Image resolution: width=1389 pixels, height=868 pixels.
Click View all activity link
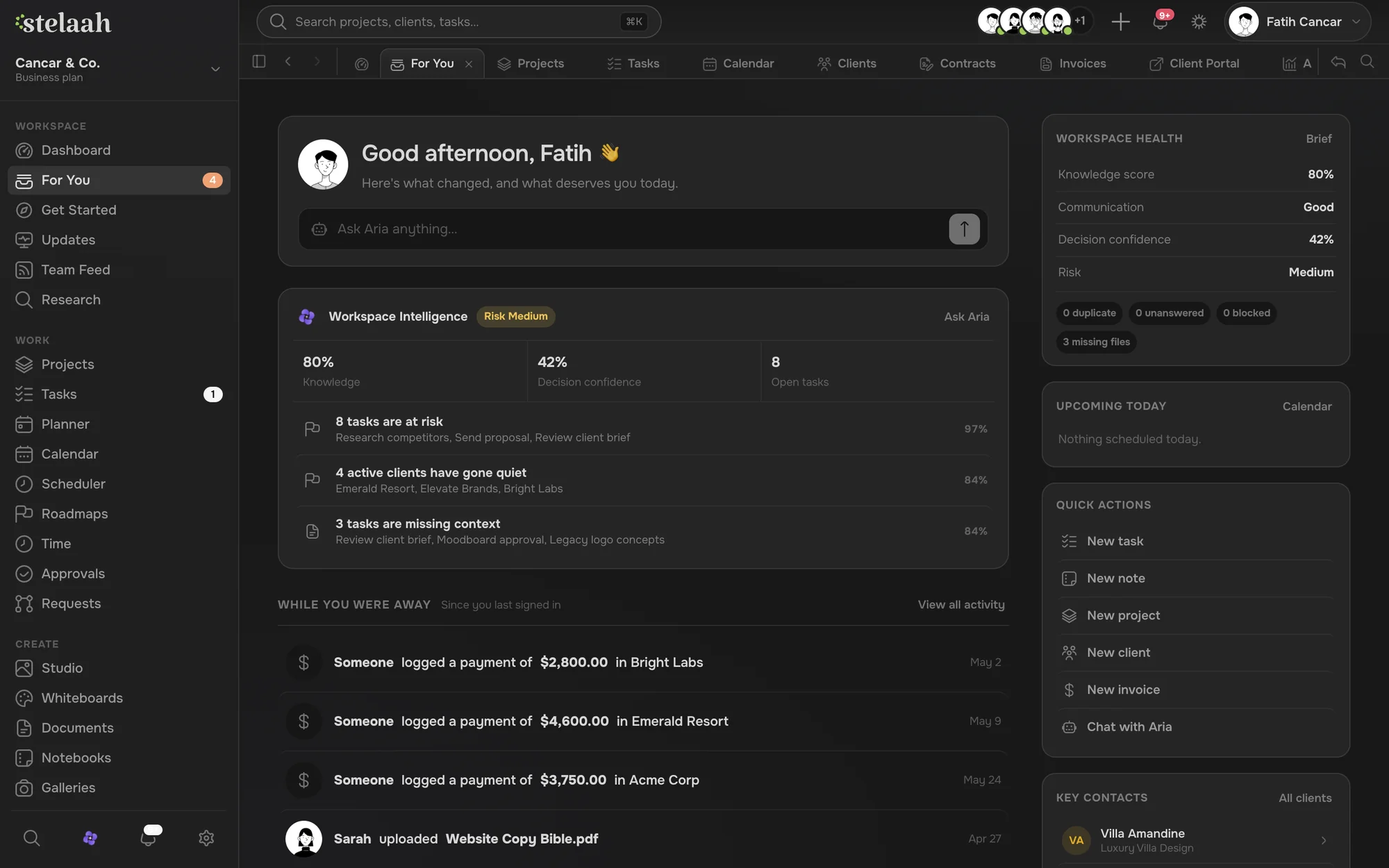tap(961, 604)
